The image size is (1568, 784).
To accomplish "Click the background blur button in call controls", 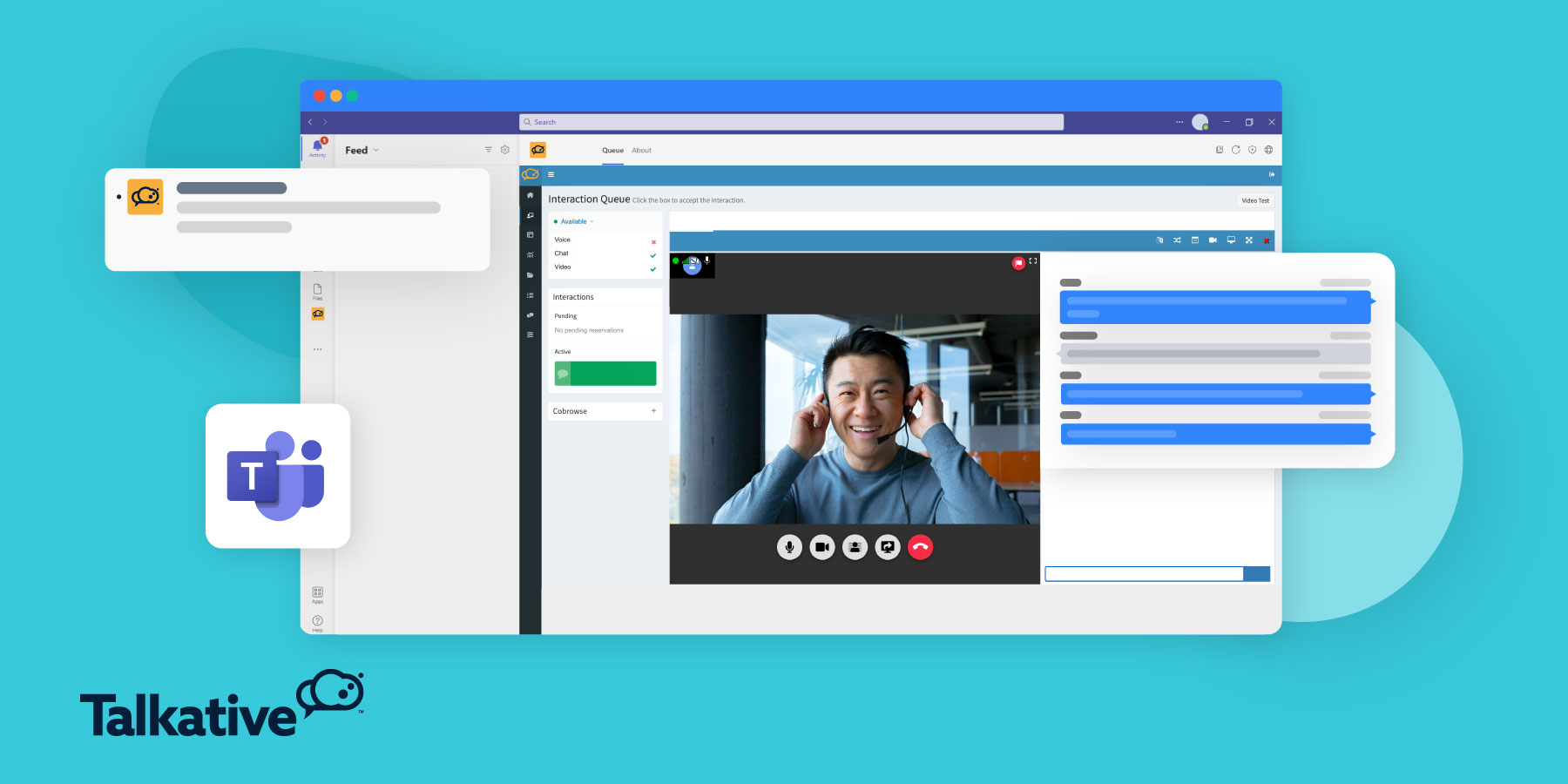I will point(855,547).
